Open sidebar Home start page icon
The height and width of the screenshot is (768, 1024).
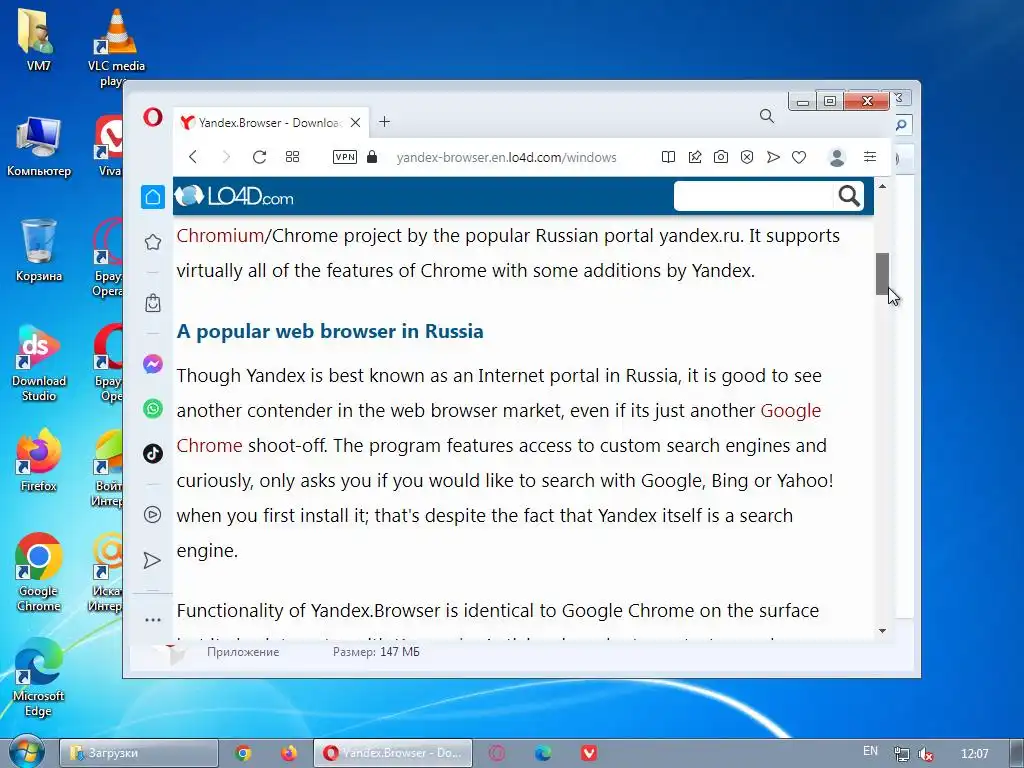click(x=153, y=197)
